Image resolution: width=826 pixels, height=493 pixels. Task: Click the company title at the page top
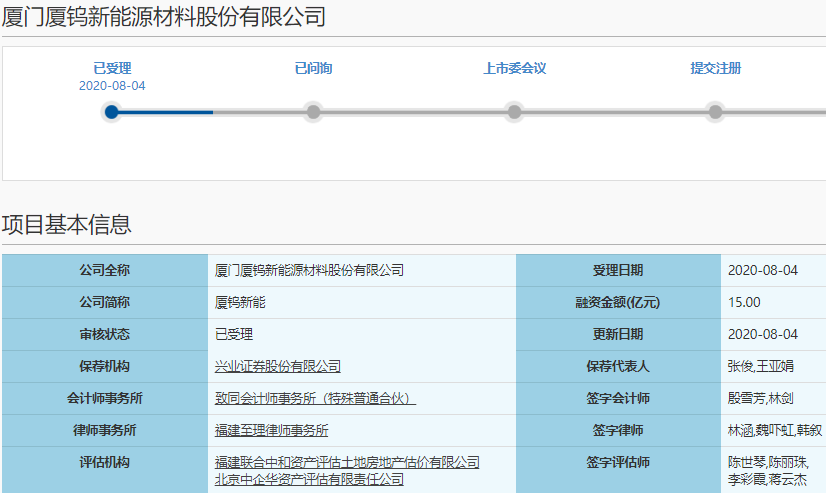pyautogui.click(x=163, y=17)
